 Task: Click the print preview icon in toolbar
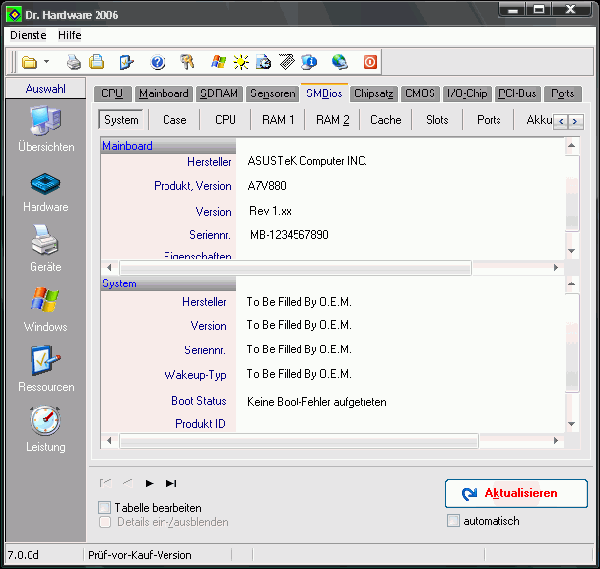[x=96, y=62]
